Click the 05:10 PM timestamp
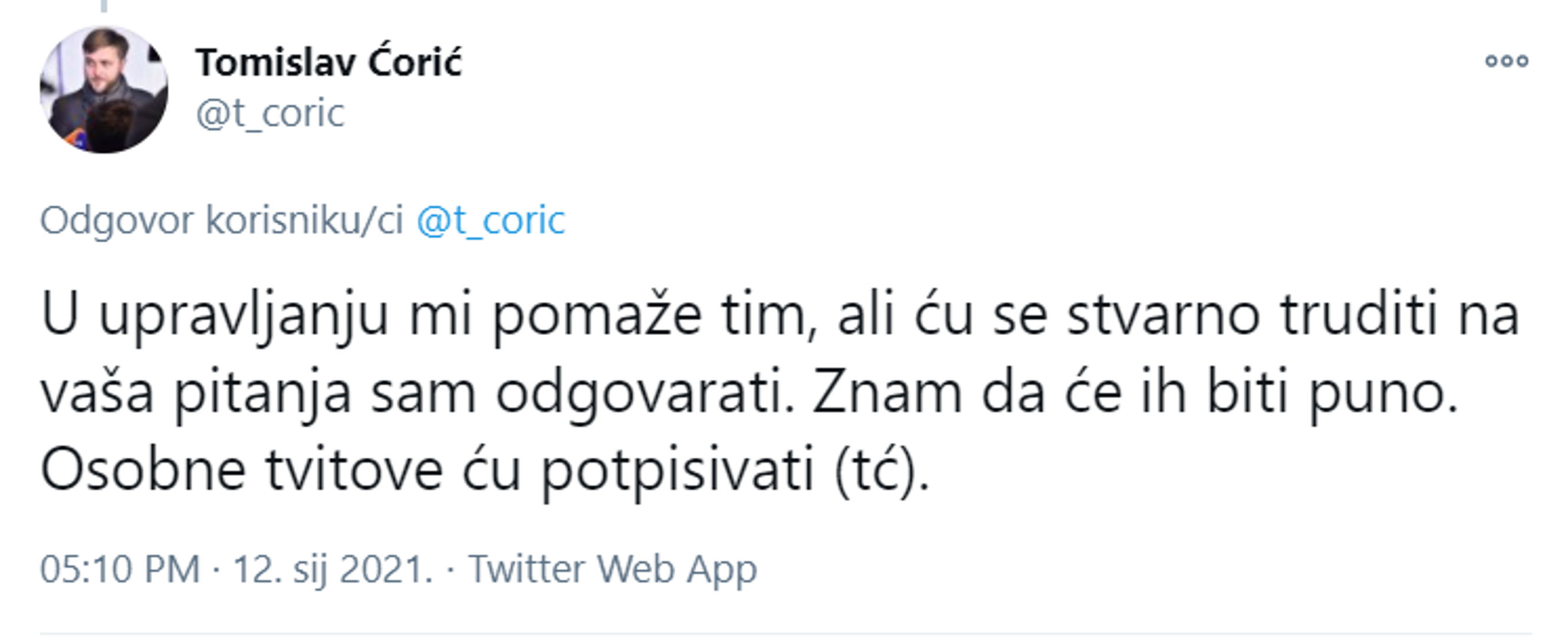1568x637 pixels. [120, 569]
